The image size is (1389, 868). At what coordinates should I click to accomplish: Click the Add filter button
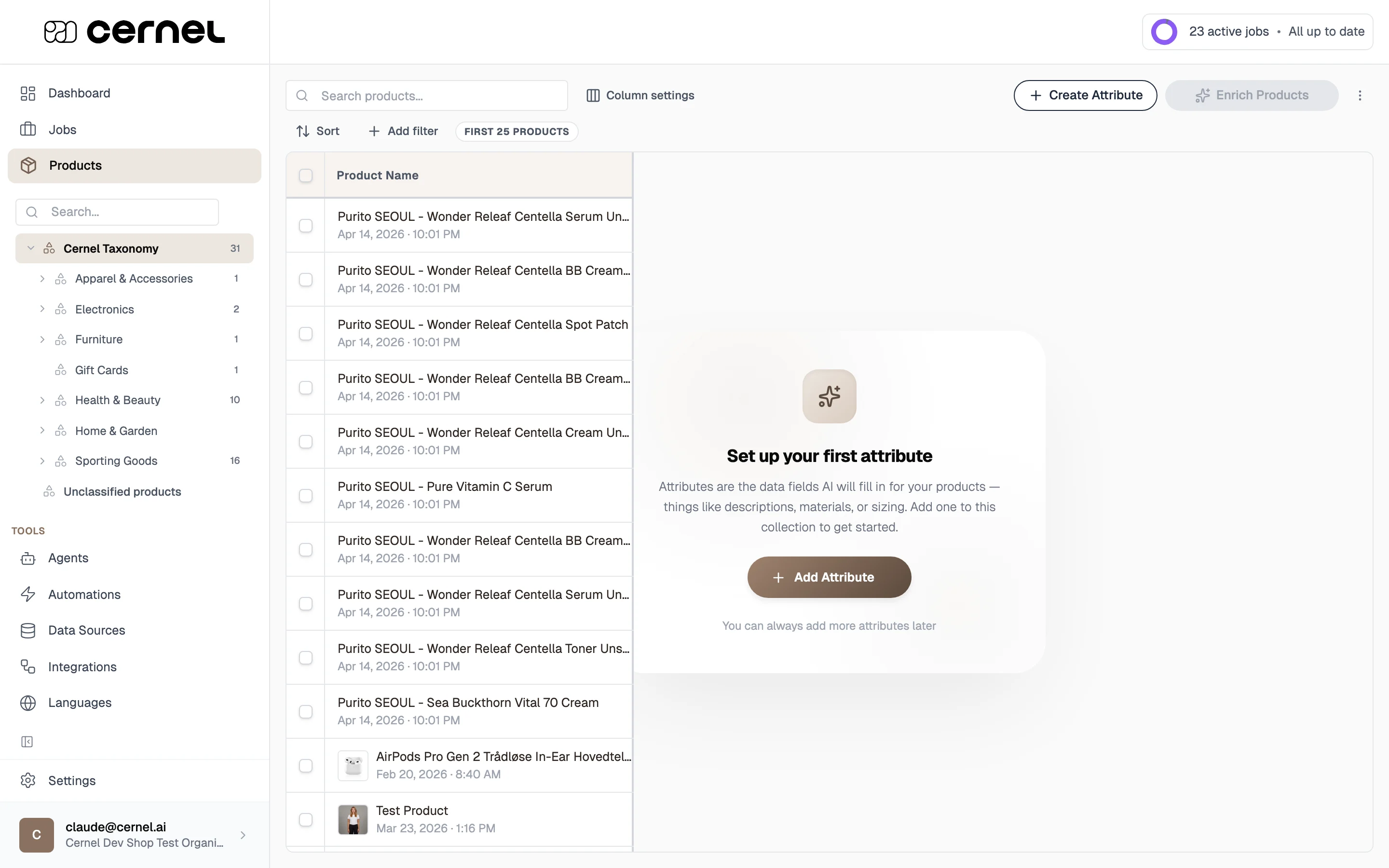[x=403, y=131]
